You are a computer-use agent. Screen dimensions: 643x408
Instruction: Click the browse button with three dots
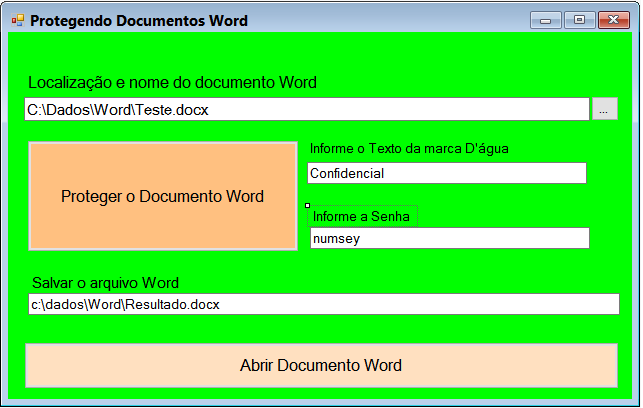coord(603,109)
